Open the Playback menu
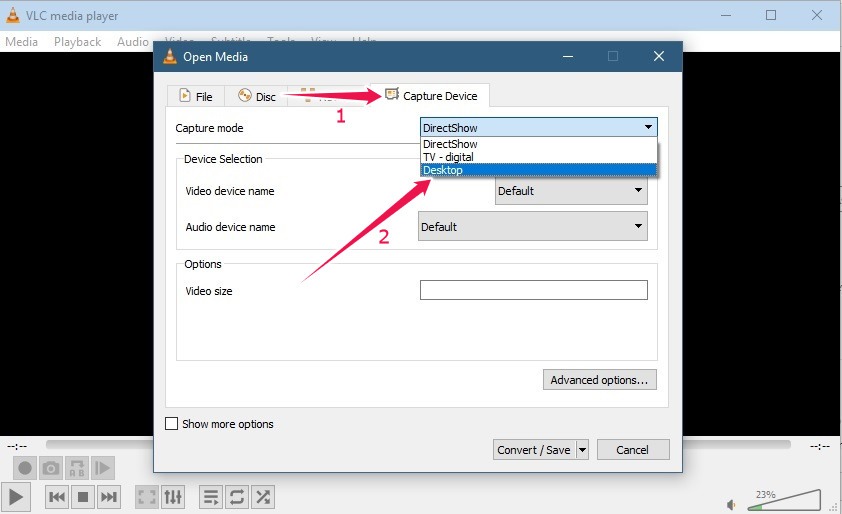The width and height of the screenshot is (842, 514). coord(77,41)
